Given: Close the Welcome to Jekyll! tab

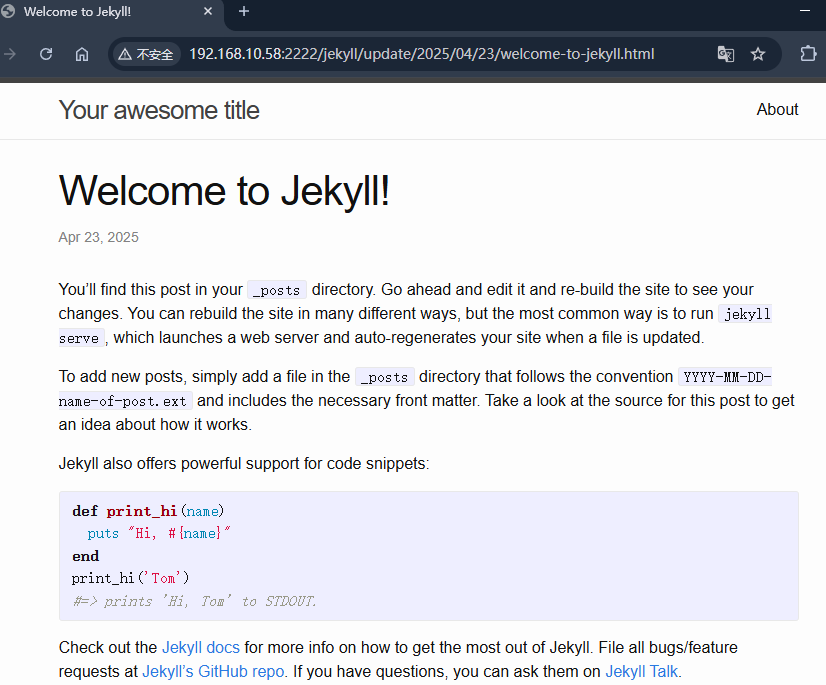Looking at the screenshot, I should pos(208,11).
